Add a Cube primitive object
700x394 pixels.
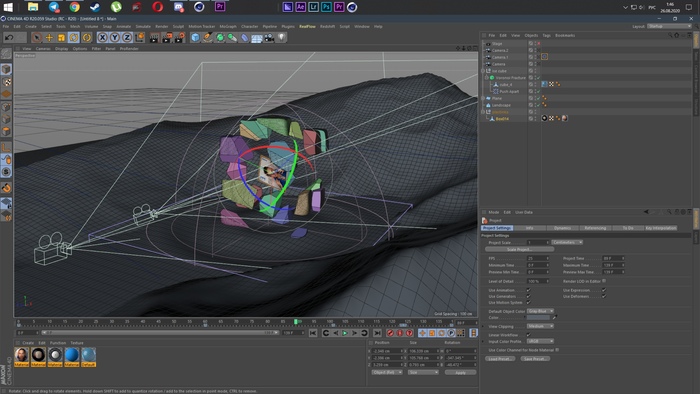(195, 38)
